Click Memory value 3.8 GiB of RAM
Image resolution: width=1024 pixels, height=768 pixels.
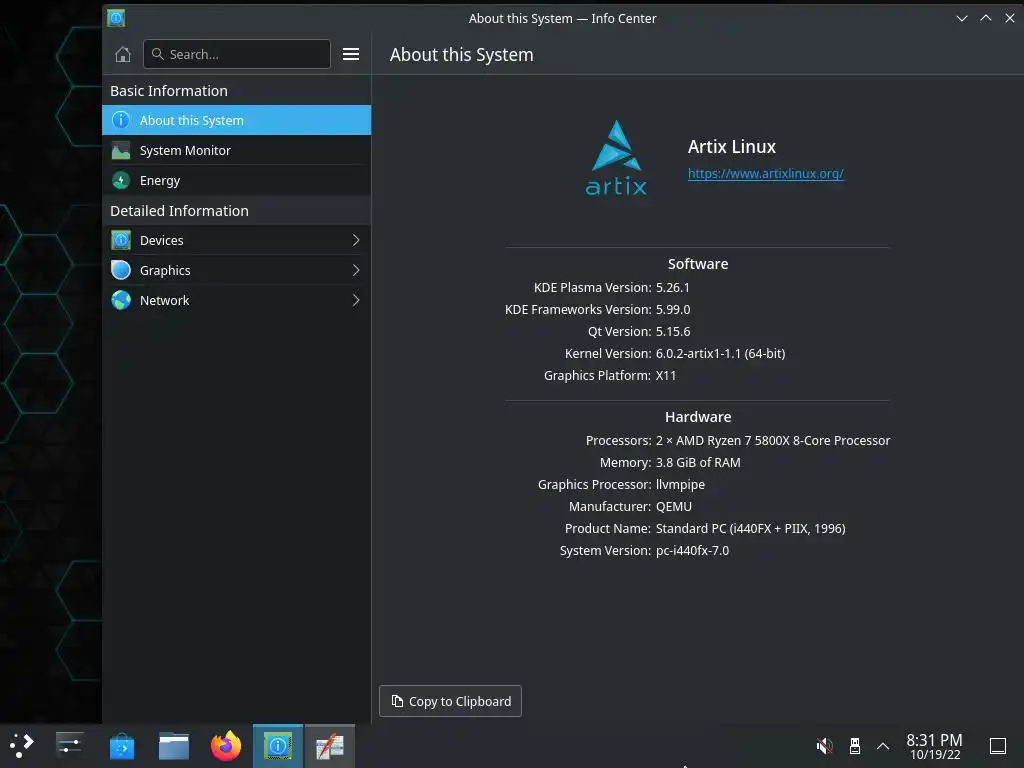pyautogui.click(x=698, y=462)
